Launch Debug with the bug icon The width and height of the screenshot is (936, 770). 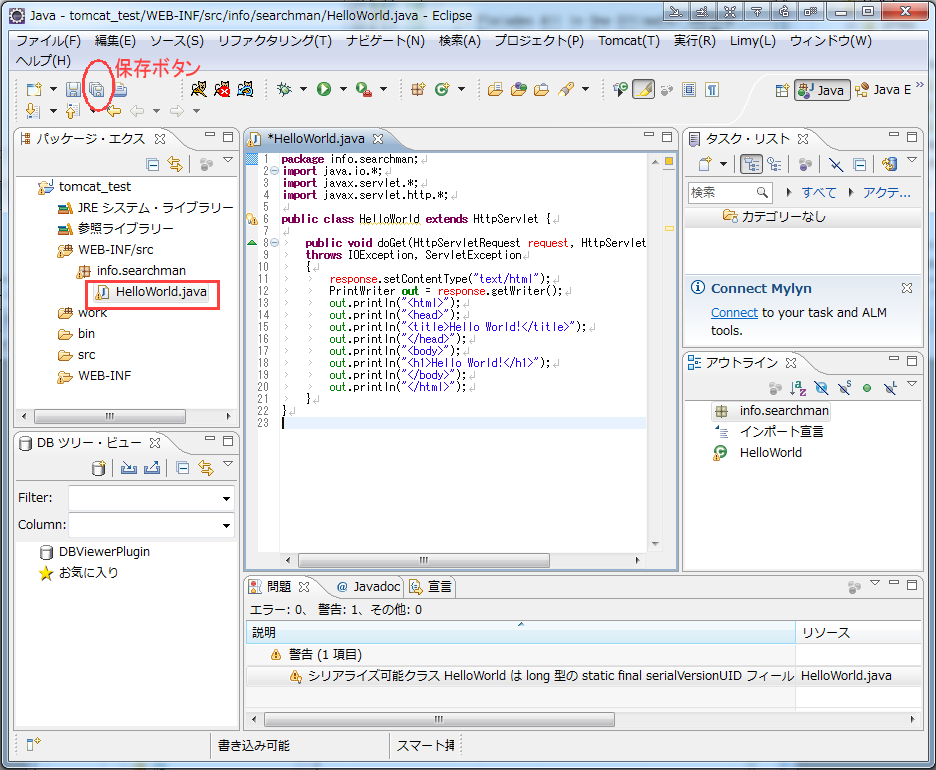point(285,90)
